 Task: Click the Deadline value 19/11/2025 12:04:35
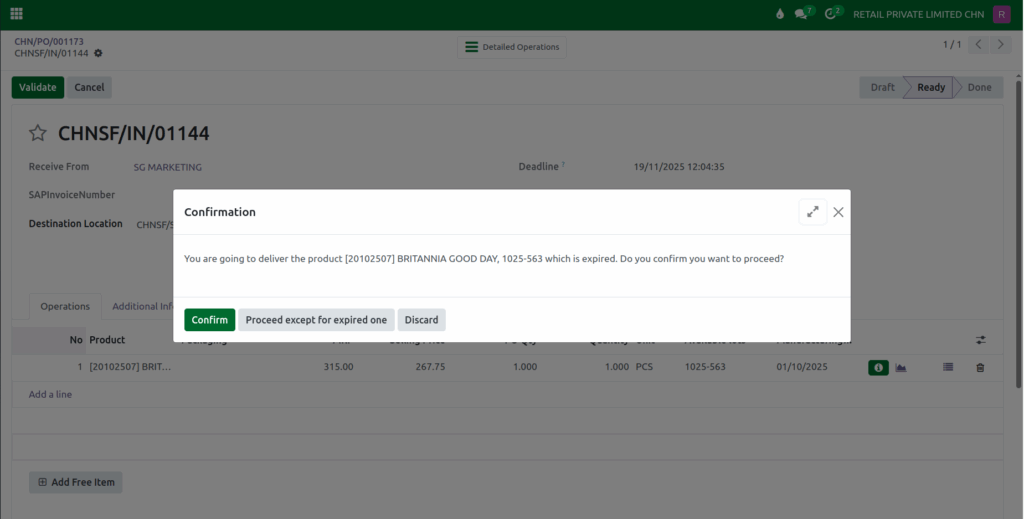point(679,166)
